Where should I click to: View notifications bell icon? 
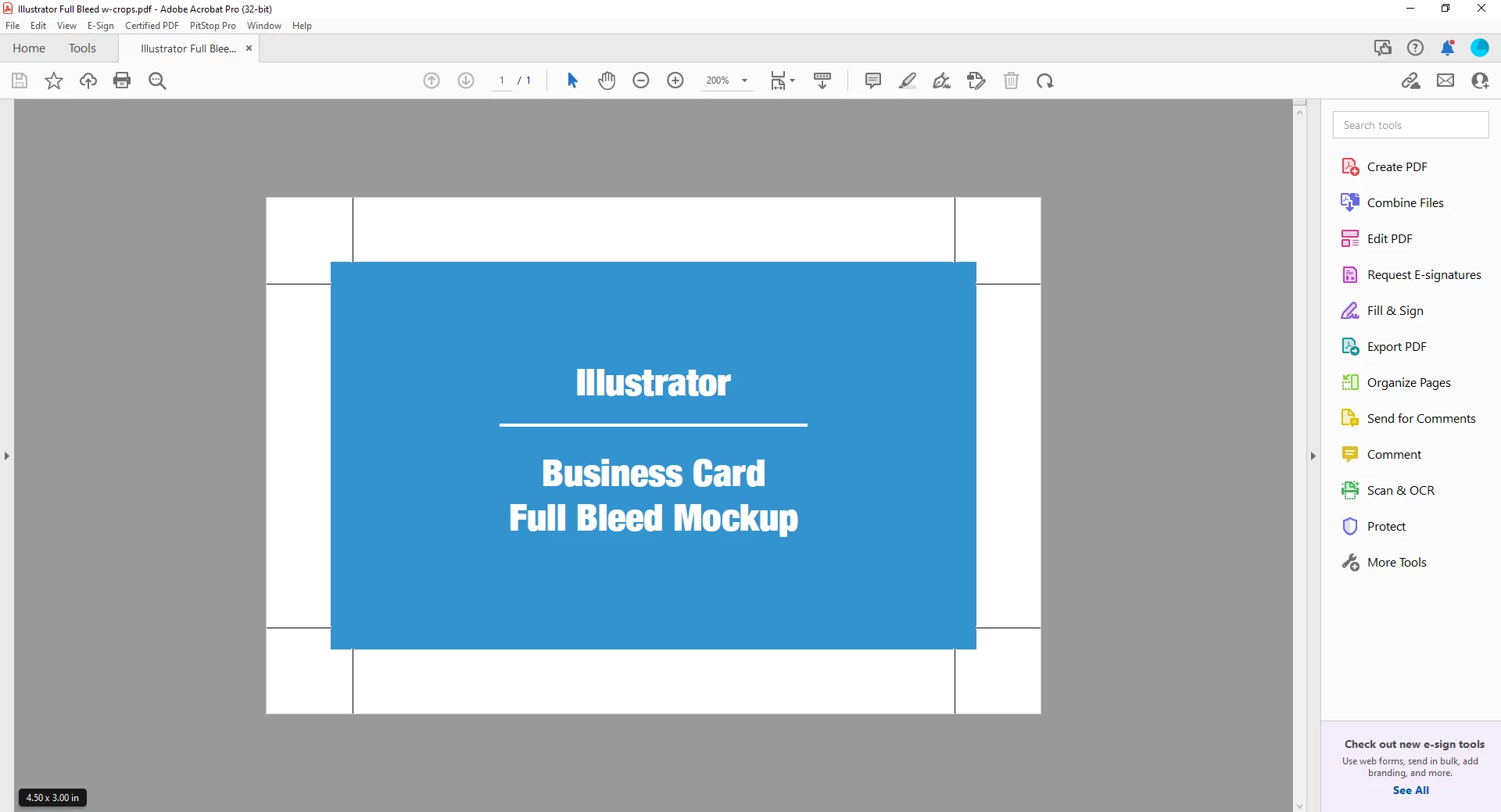1447,48
